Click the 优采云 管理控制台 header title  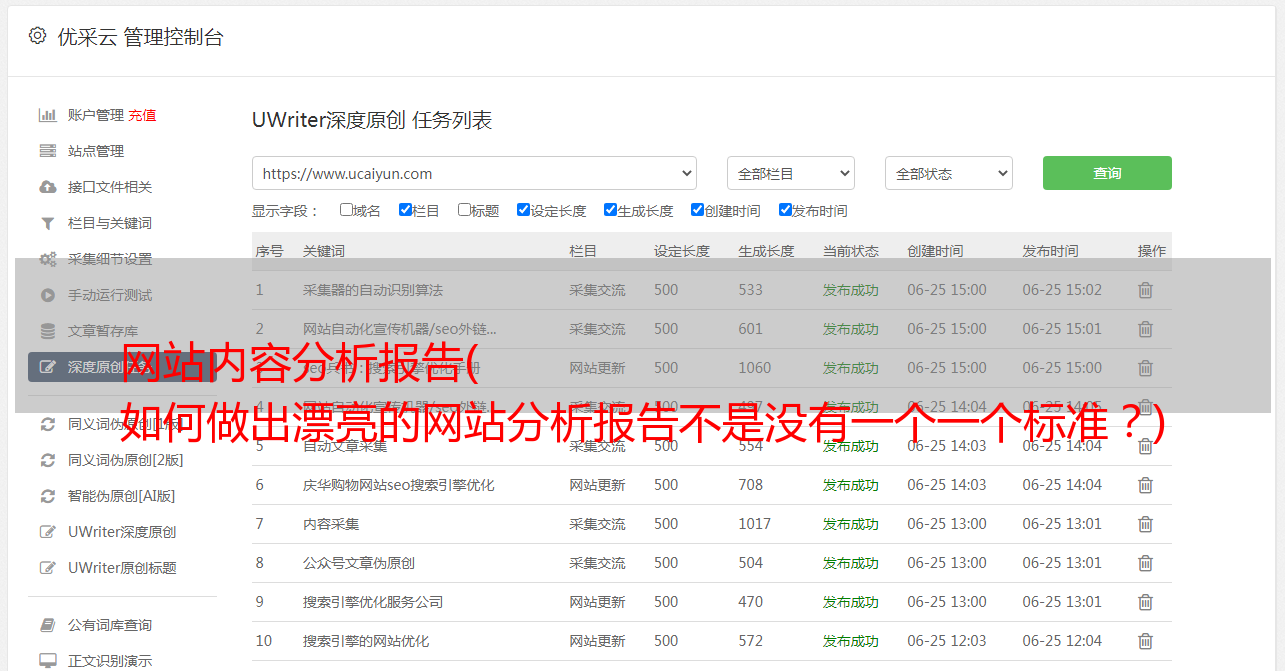[140, 37]
